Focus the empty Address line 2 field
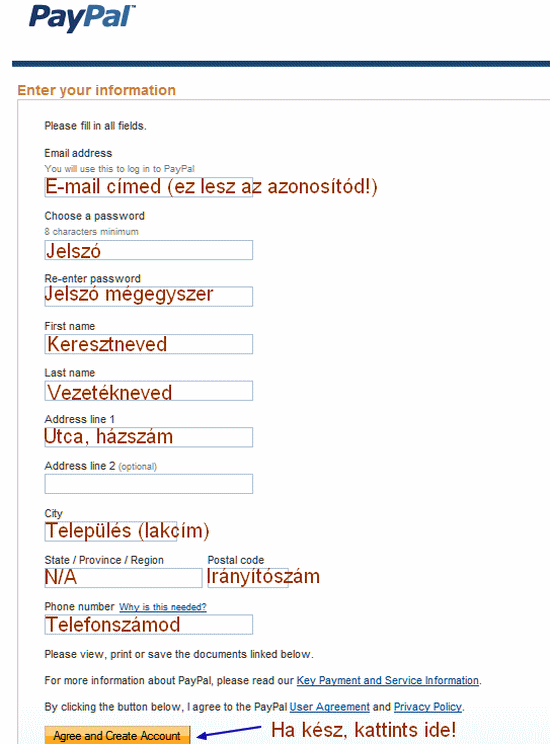This screenshot has width=550, height=744. point(149,484)
